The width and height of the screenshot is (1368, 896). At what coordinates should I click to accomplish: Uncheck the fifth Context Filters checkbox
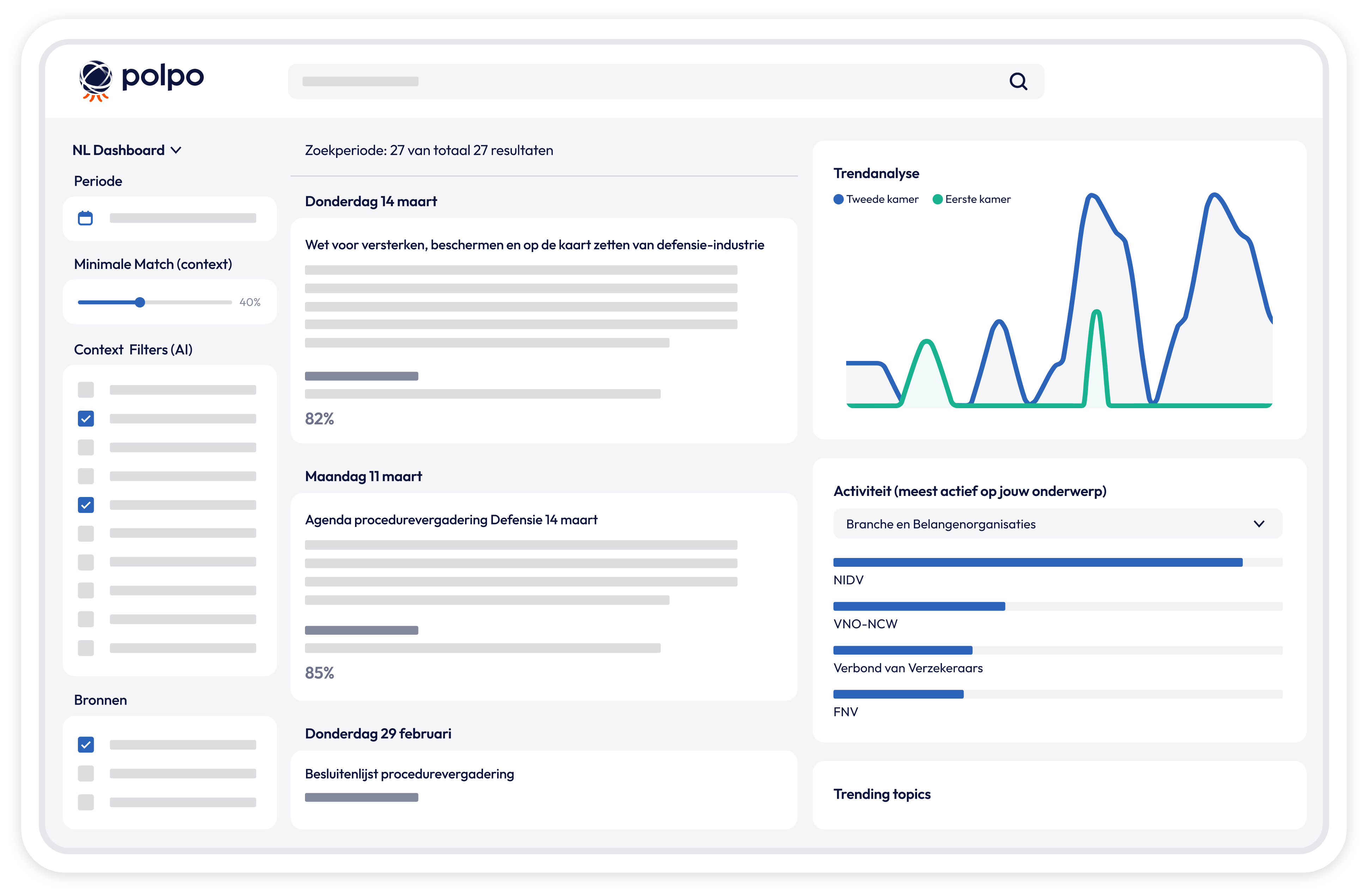pyautogui.click(x=86, y=505)
